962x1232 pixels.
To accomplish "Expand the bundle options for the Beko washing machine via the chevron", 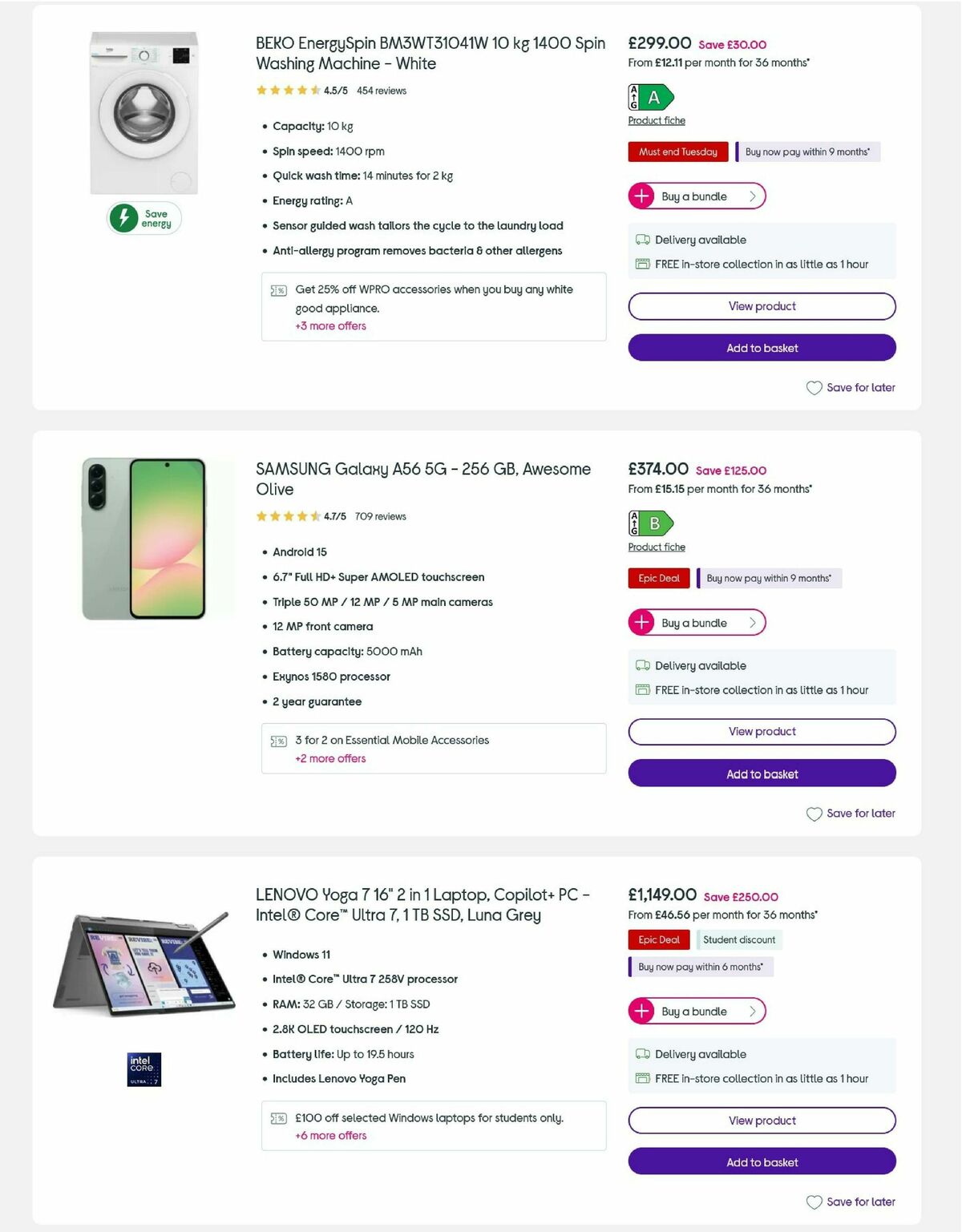I will coord(751,196).
